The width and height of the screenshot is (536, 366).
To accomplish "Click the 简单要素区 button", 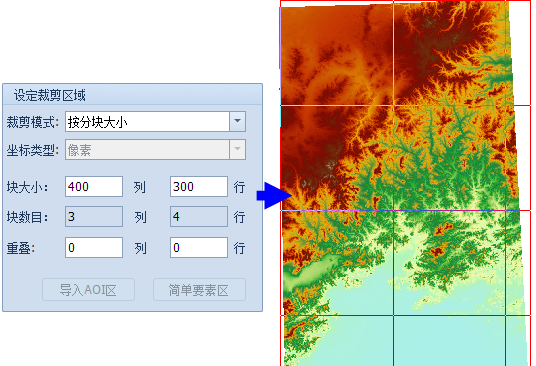I will 199,289.
